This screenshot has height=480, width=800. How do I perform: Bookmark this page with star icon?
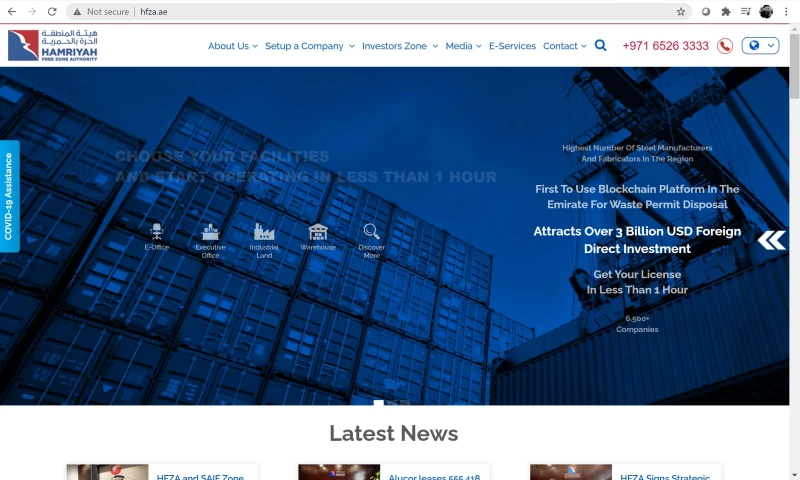click(x=681, y=12)
